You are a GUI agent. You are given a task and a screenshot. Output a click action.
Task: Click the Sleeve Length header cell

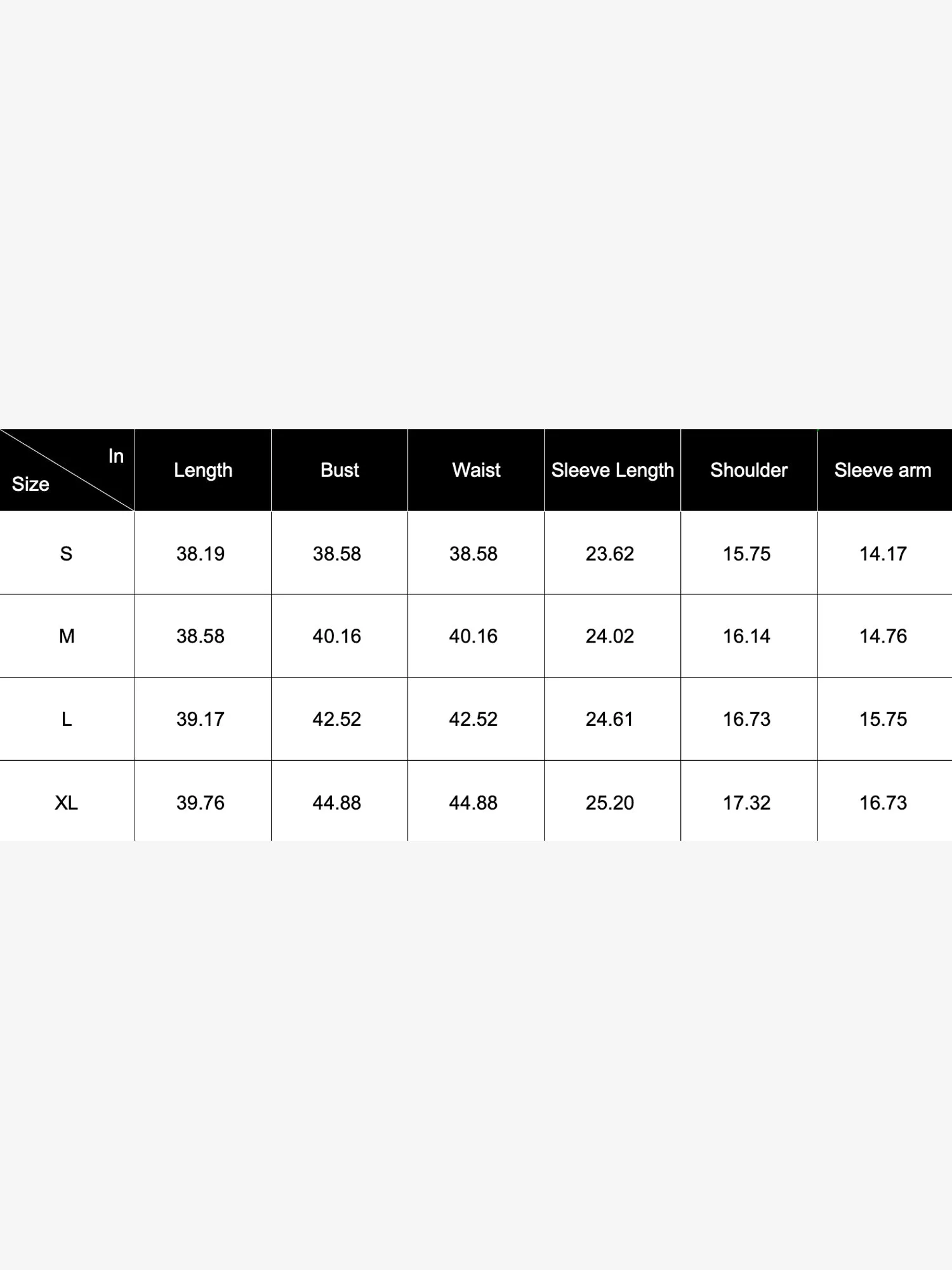point(612,471)
